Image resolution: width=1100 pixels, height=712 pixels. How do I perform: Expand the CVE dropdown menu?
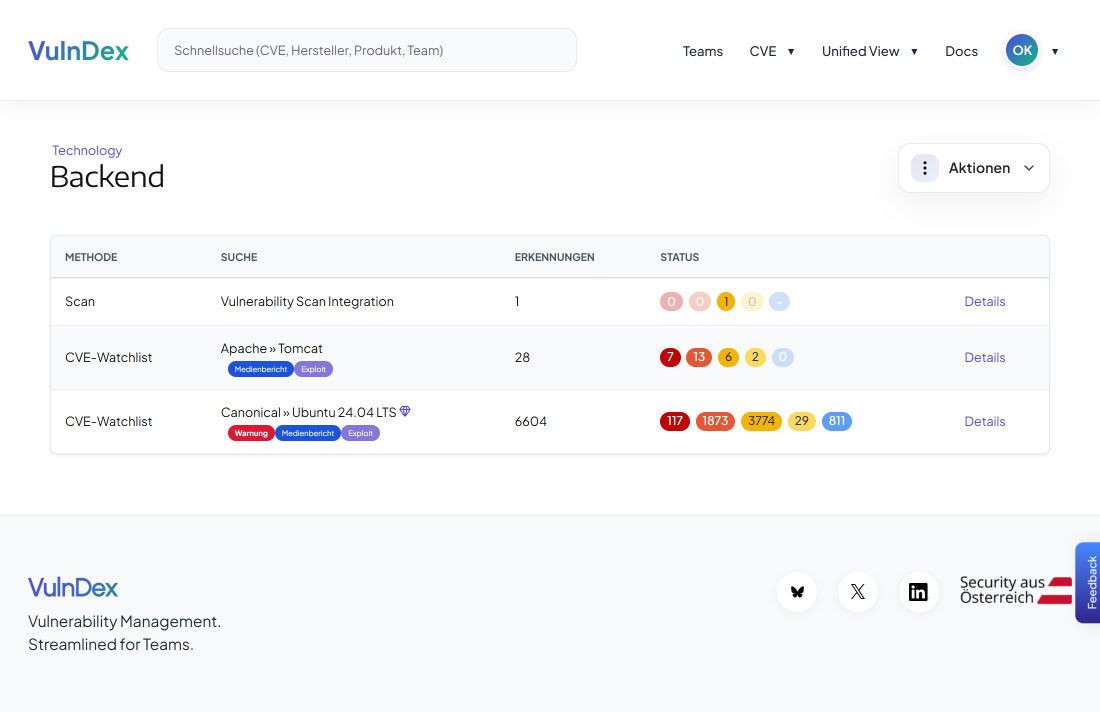coord(772,51)
